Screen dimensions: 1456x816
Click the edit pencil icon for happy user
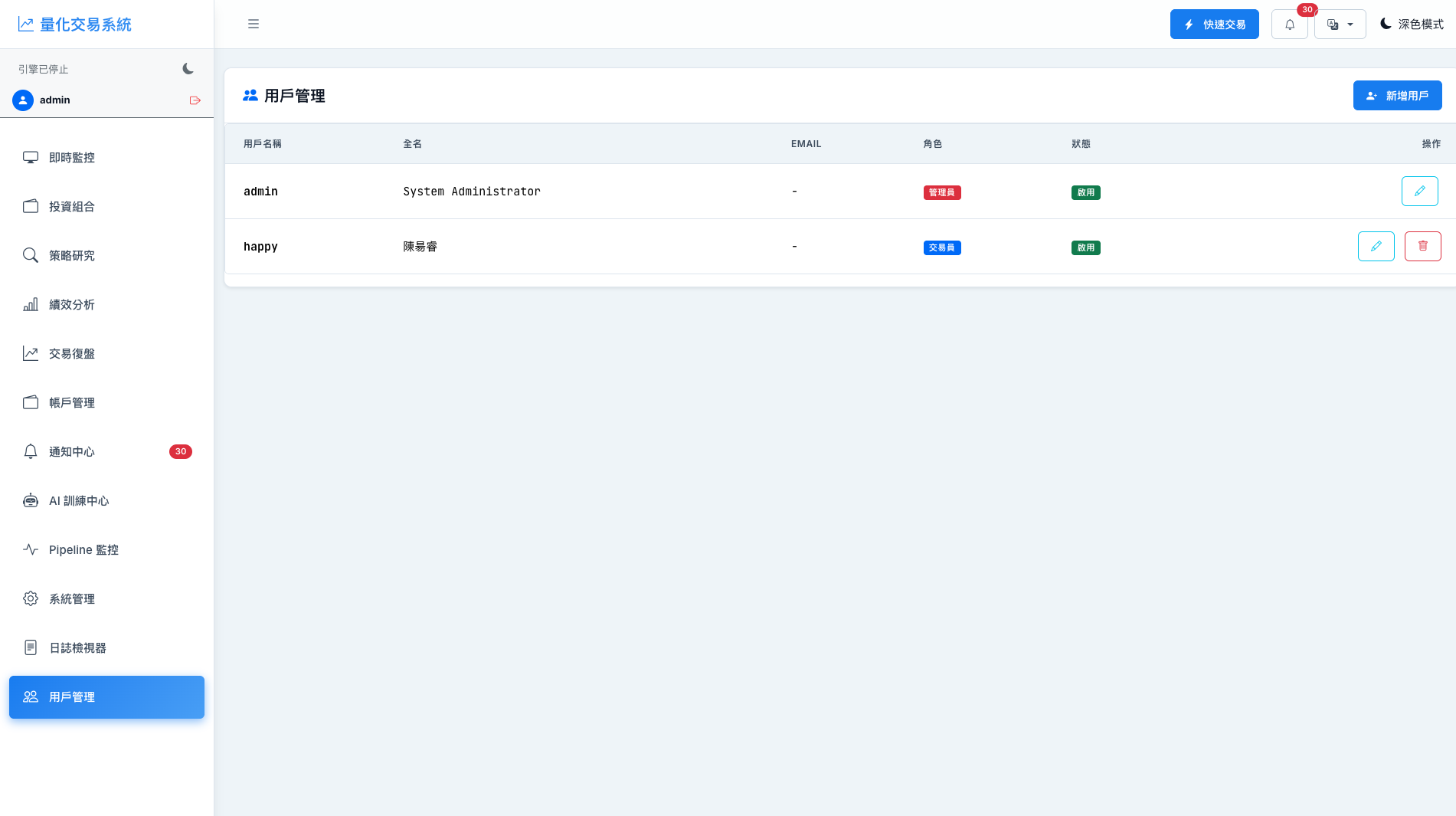[x=1376, y=246]
